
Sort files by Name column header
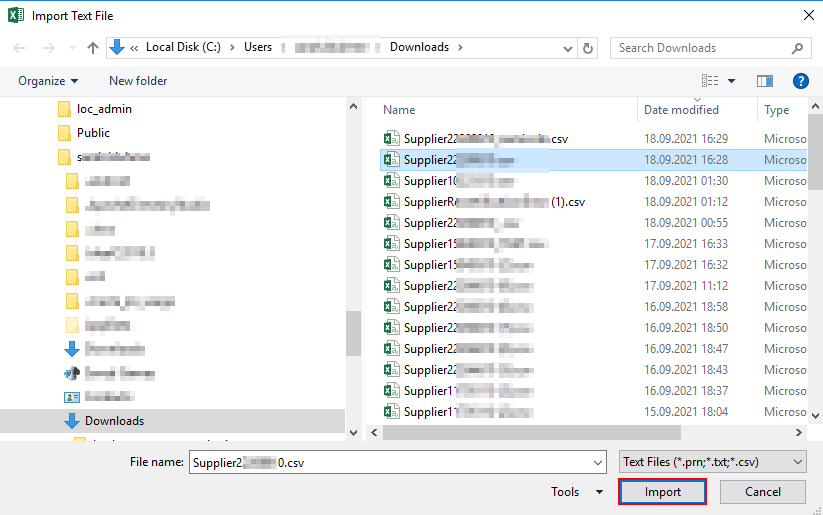[399, 110]
